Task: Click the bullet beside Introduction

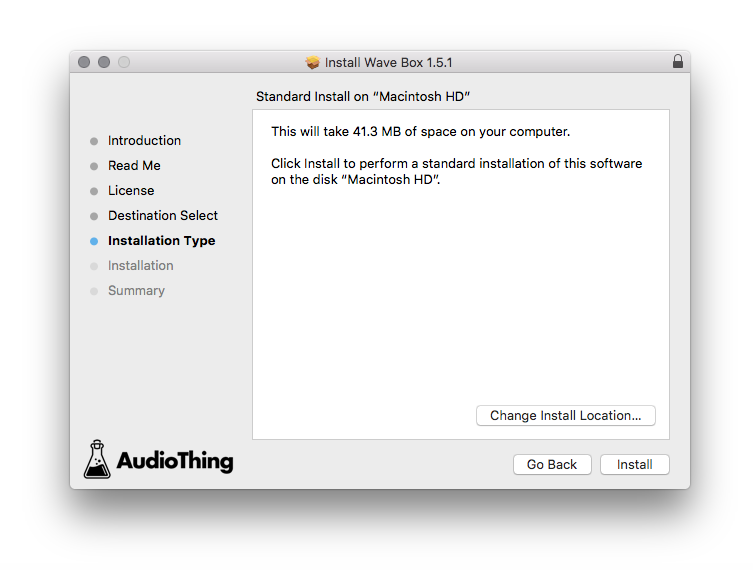Action: (94, 141)
